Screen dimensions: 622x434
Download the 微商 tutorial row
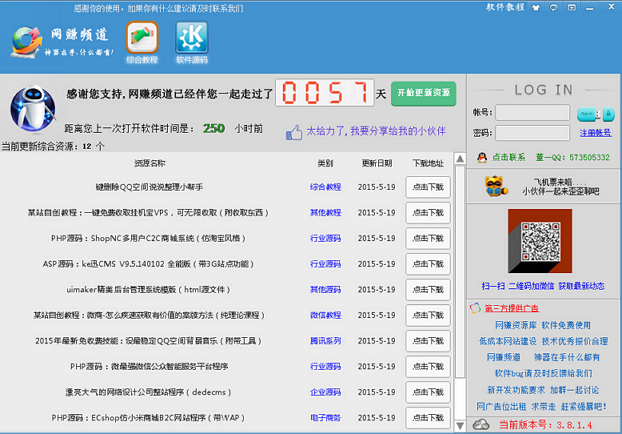pyautogui.click(x=428, y=315)
